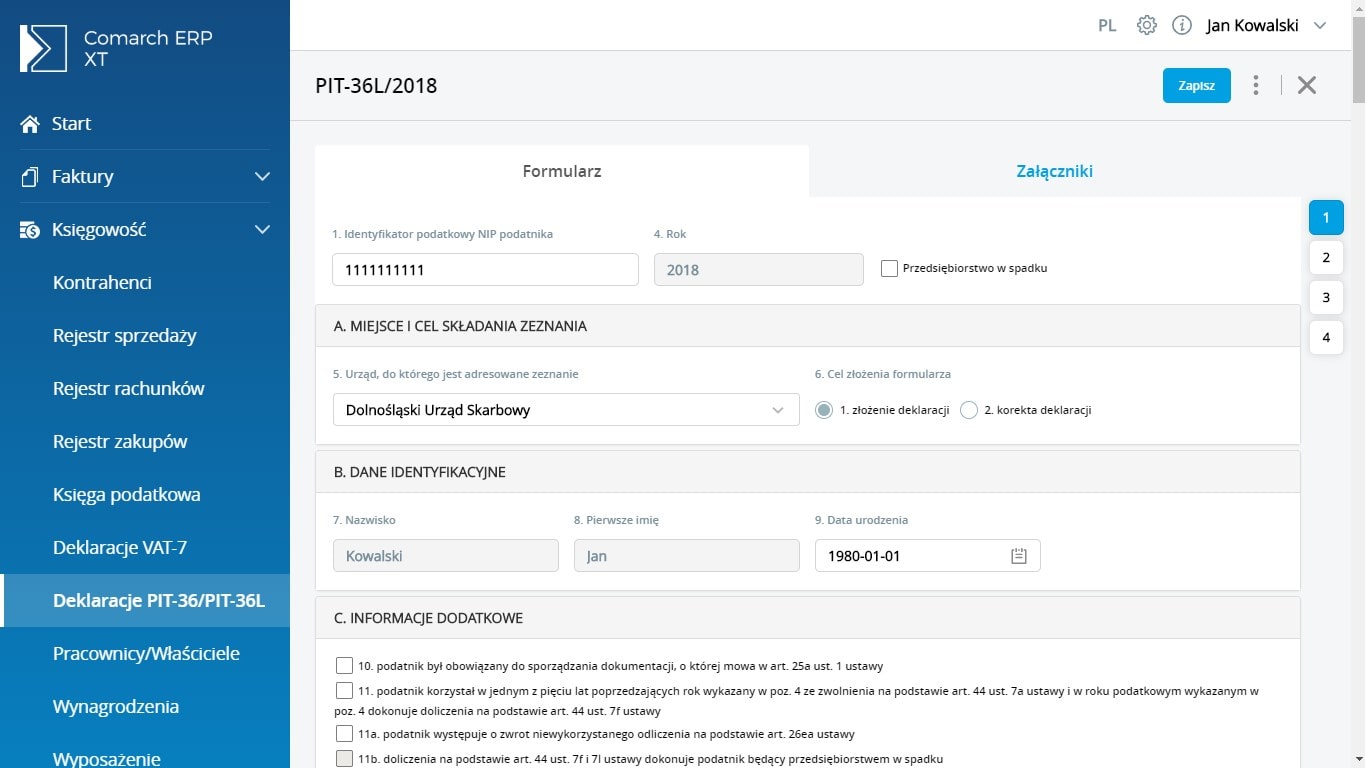Click the information icon in header
Image resolution: width=1365 pixels, height=768 pixels.
point(1181,26)
